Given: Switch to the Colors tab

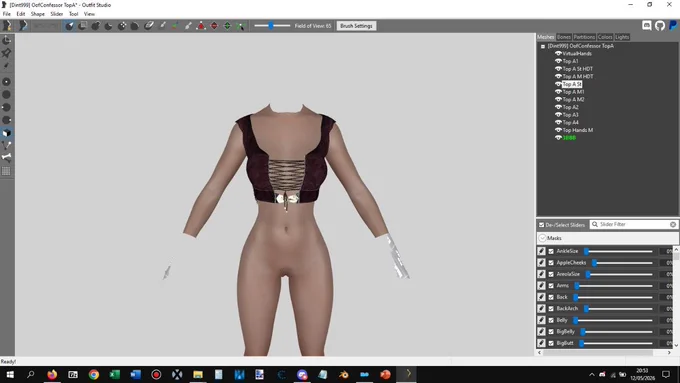Looking at the screenshot, I should [605, 37].
